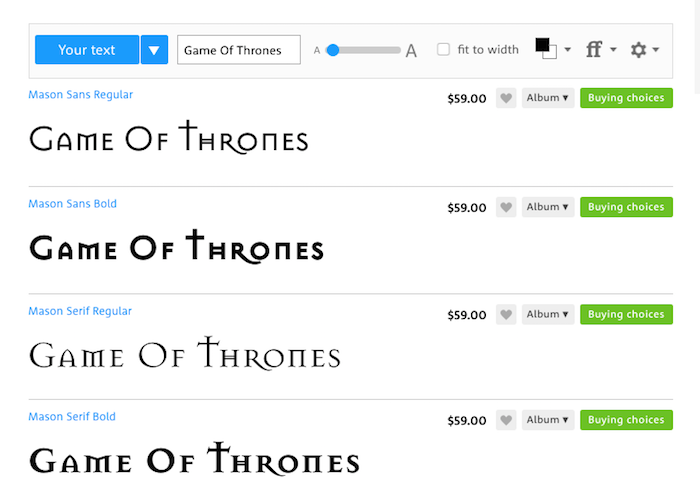700x492 pixels.
Task: Open the settings gear menu
Action: tap(643, 49)
